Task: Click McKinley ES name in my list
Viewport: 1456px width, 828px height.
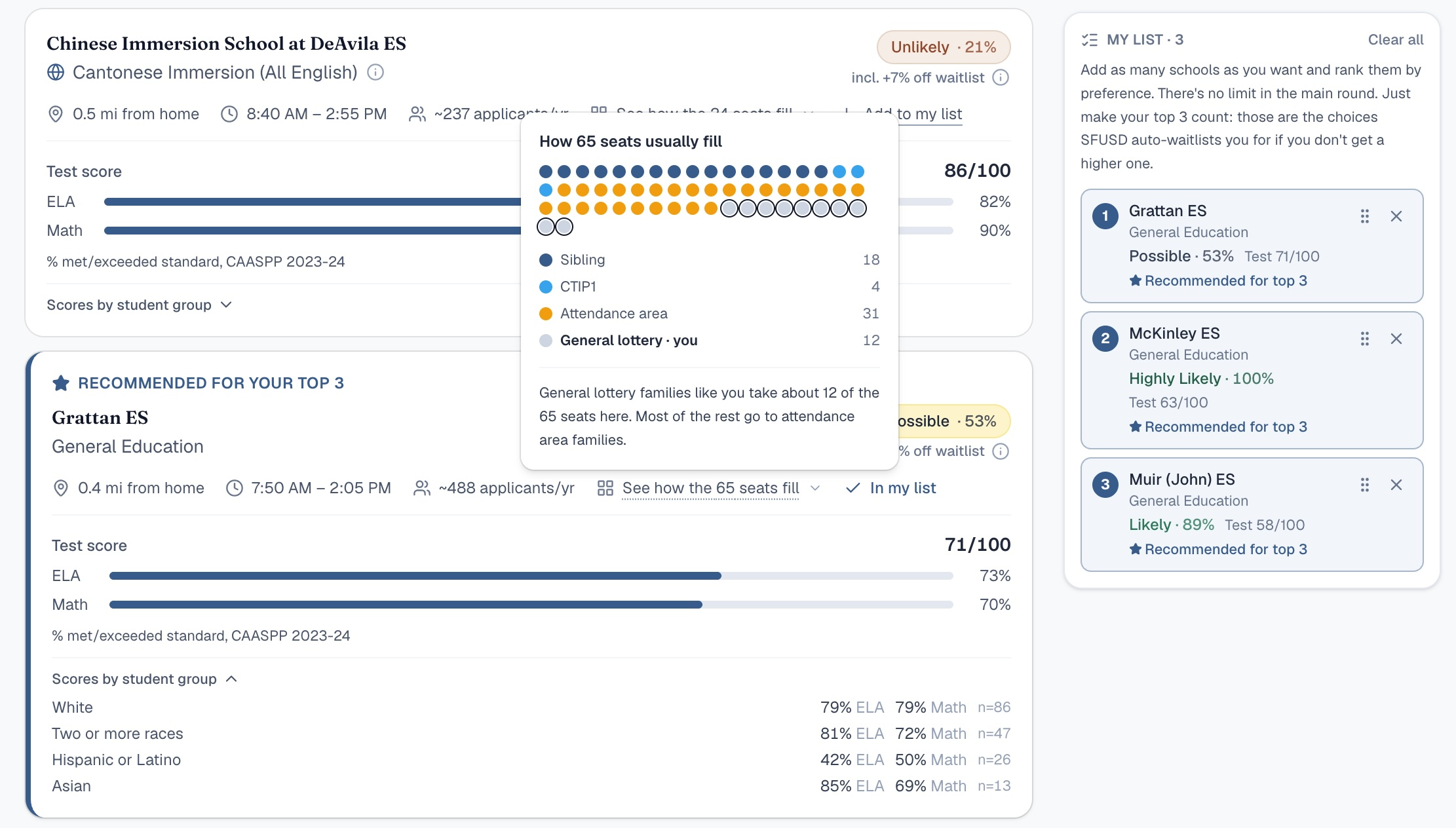Action: tap(1174, 333)
